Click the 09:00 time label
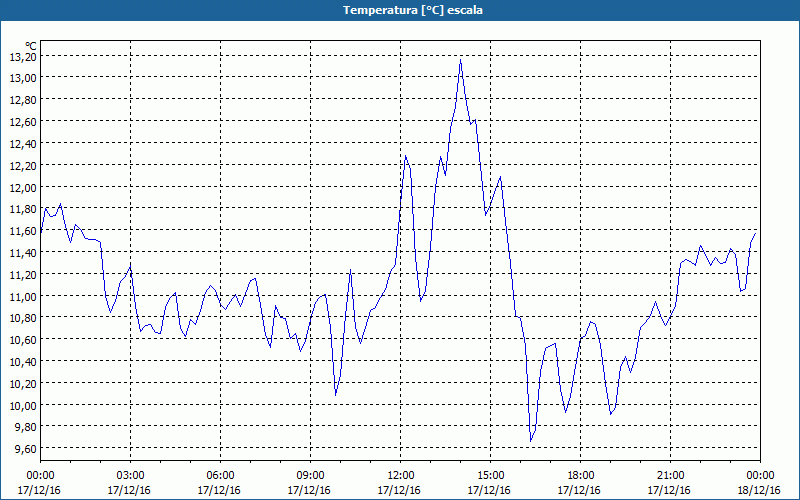Screen dimensions: 800x500 310,476
